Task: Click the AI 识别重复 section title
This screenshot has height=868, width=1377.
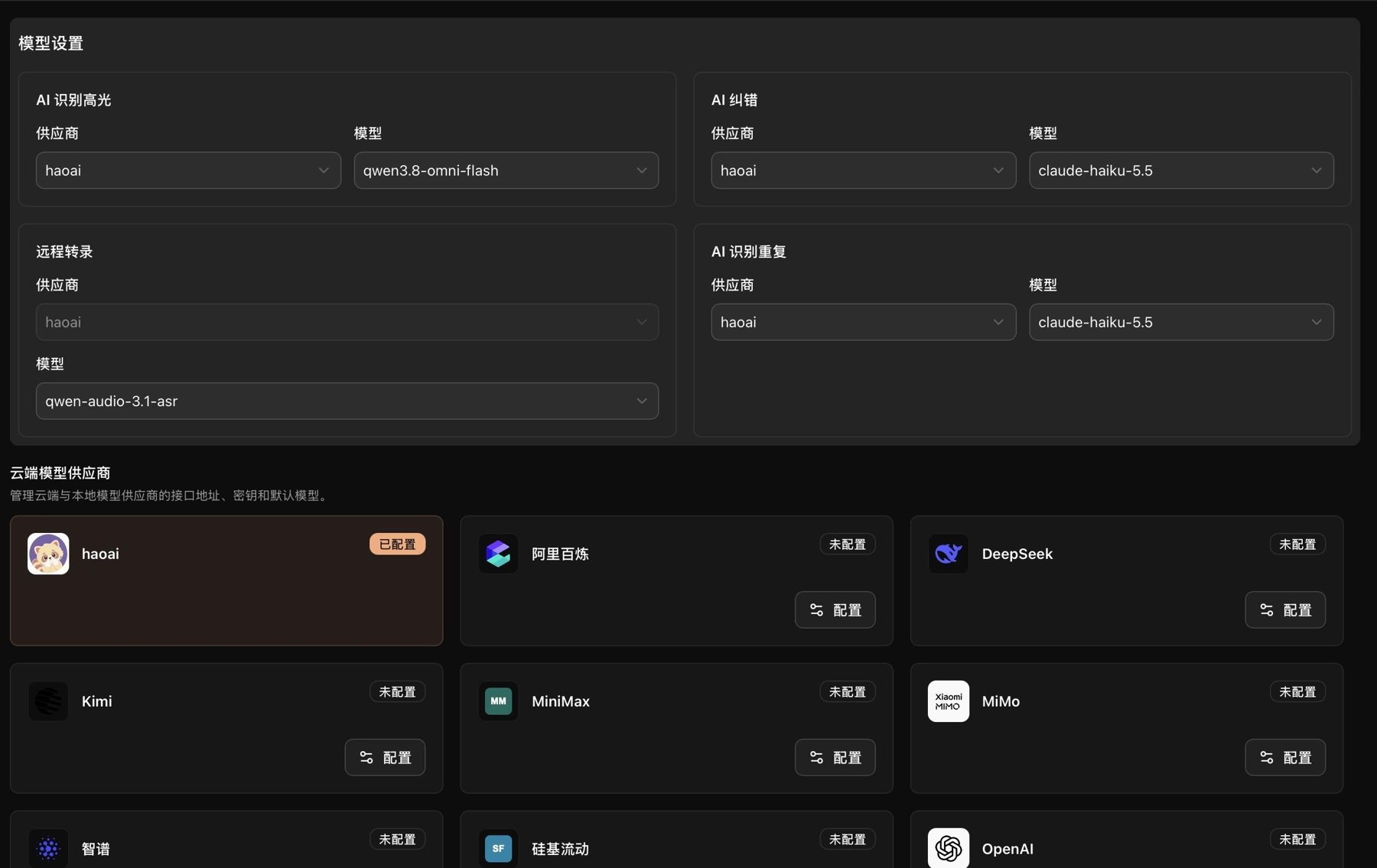Action: pos(749,252)
